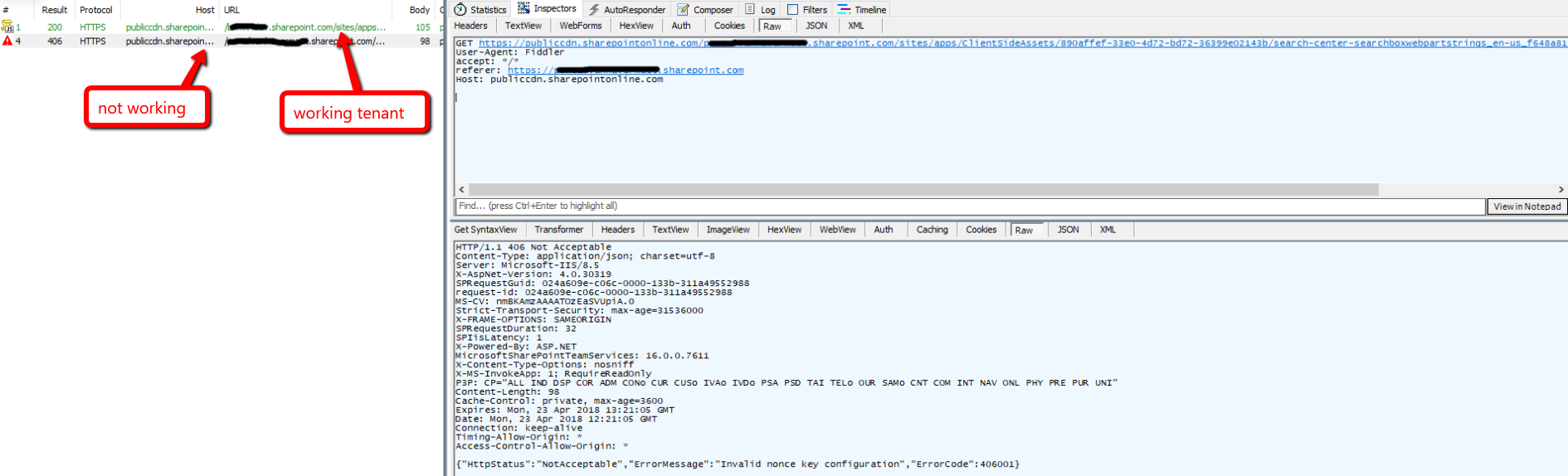Click the horizontal scrollbar right arrow

(1561, 190)
